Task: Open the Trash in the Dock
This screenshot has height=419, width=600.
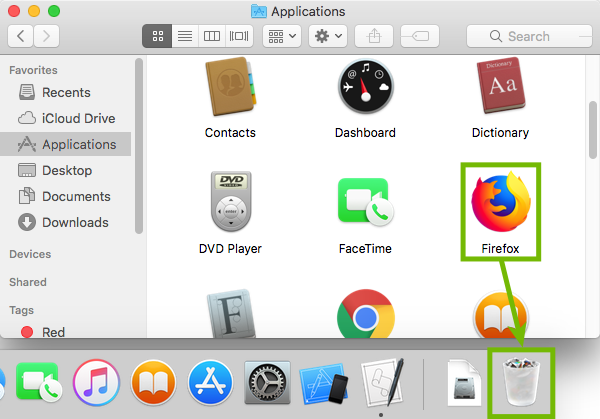Action: (x=521, y=382)
